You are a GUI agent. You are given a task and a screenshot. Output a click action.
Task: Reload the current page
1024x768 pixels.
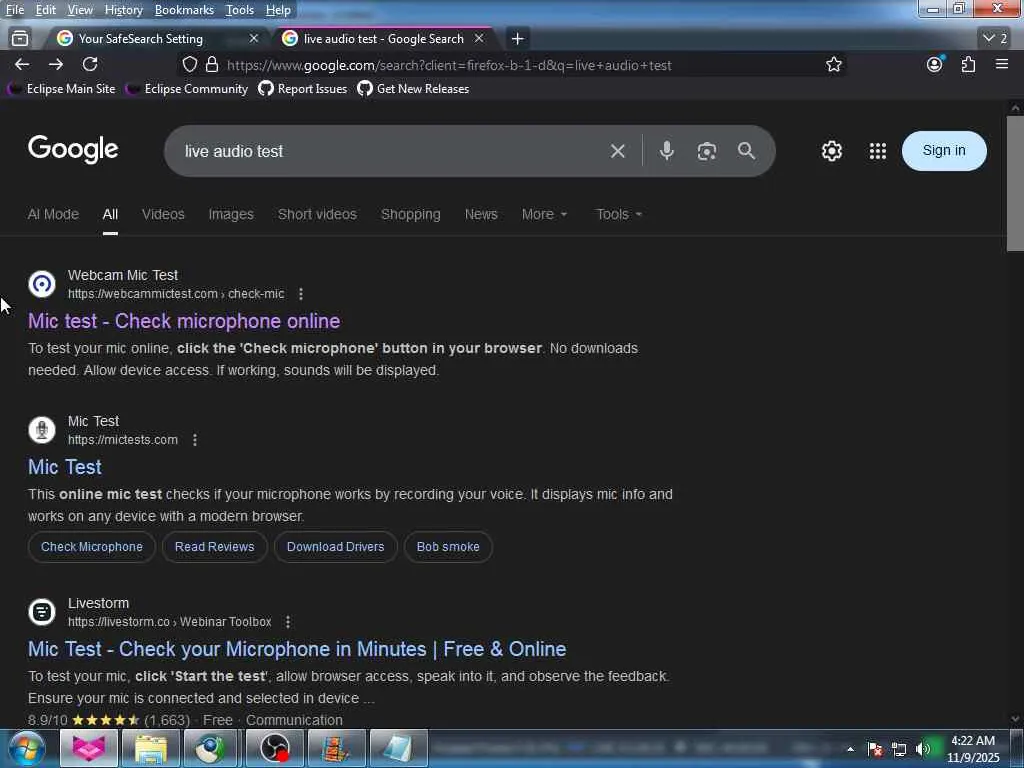click(x=90, y=64)
